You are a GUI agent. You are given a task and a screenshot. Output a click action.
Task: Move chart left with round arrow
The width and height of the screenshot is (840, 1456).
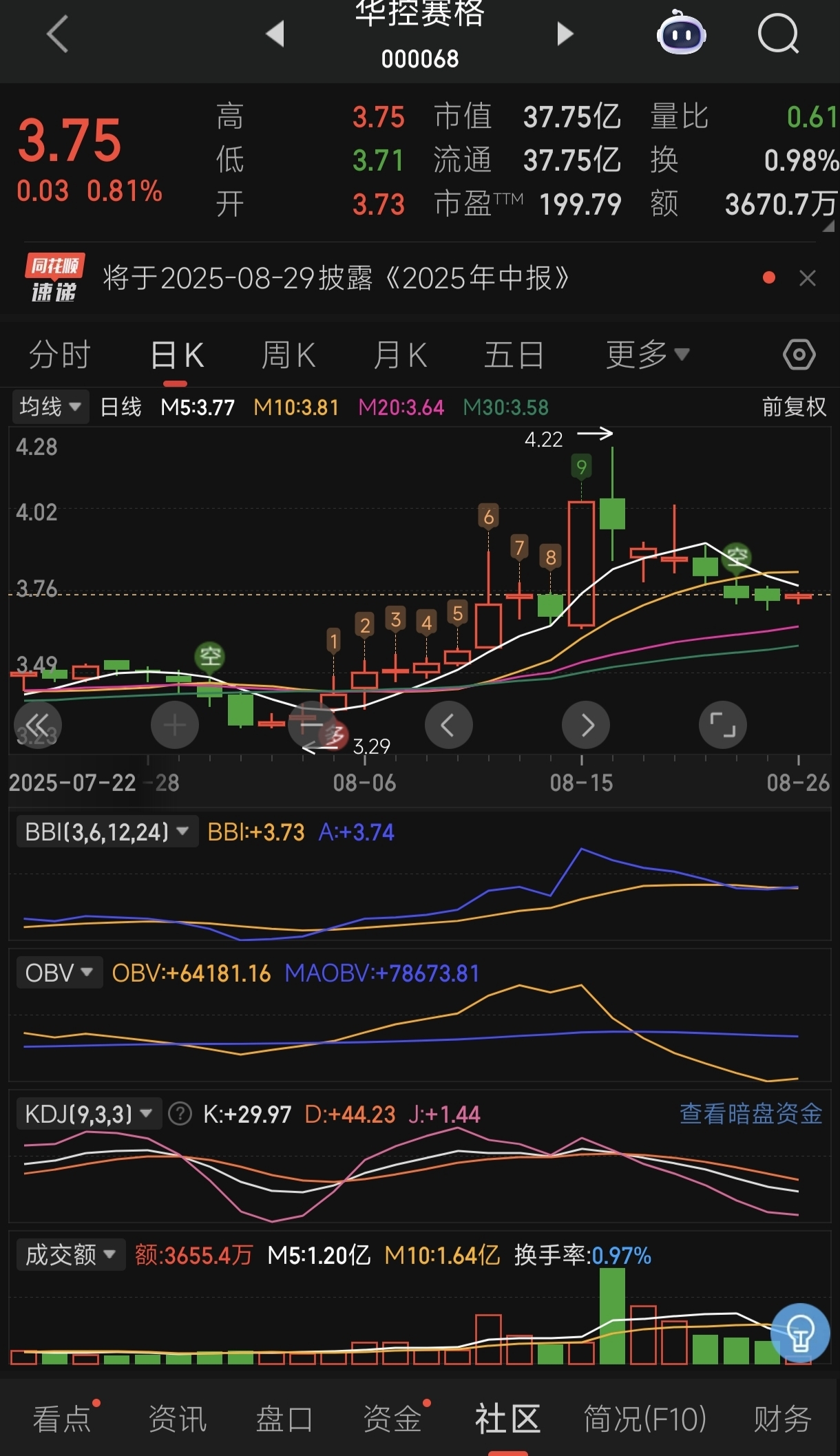tap(448, 725)
